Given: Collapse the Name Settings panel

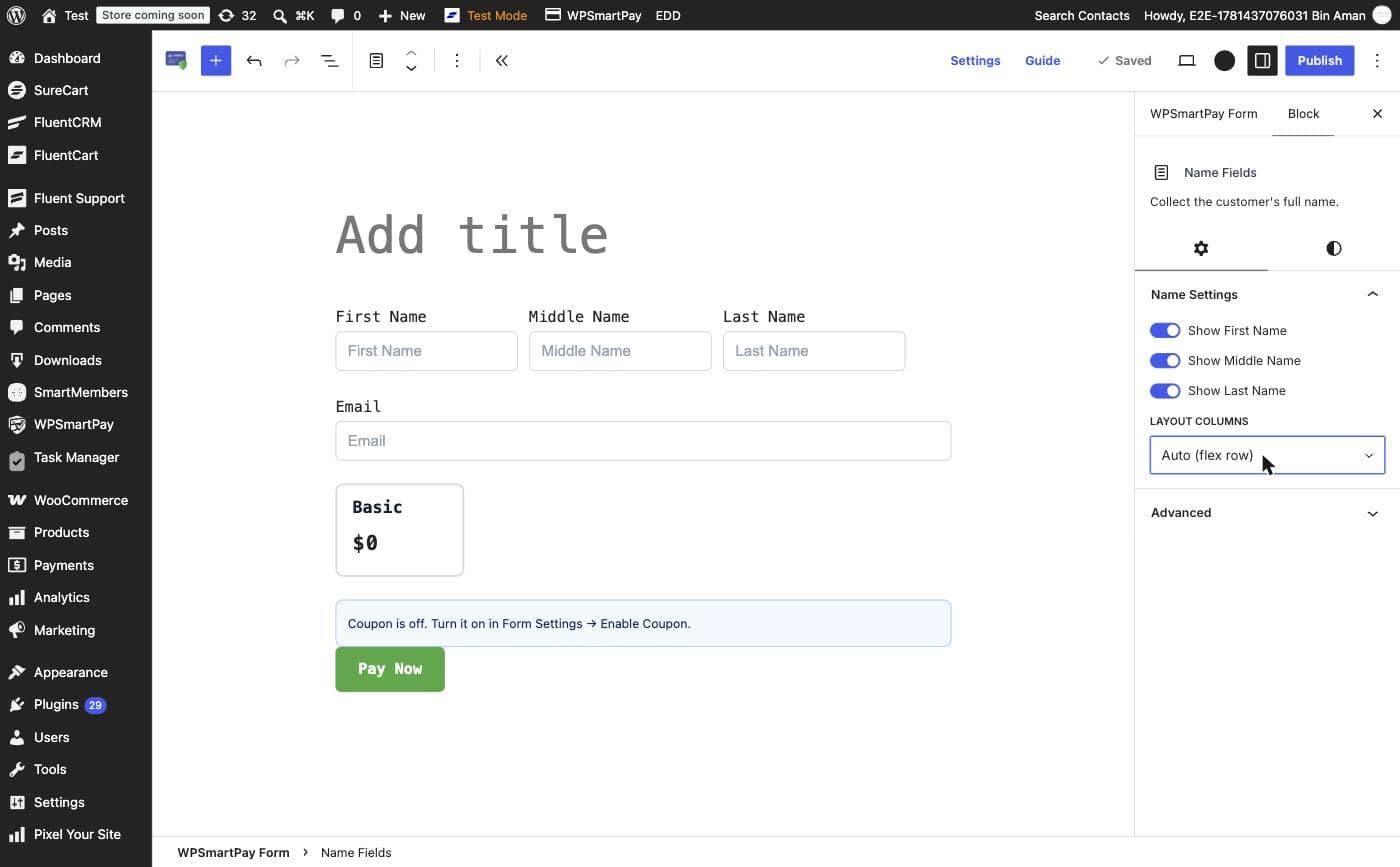Looking at the screenshot, I should [x=1266, y=294].
